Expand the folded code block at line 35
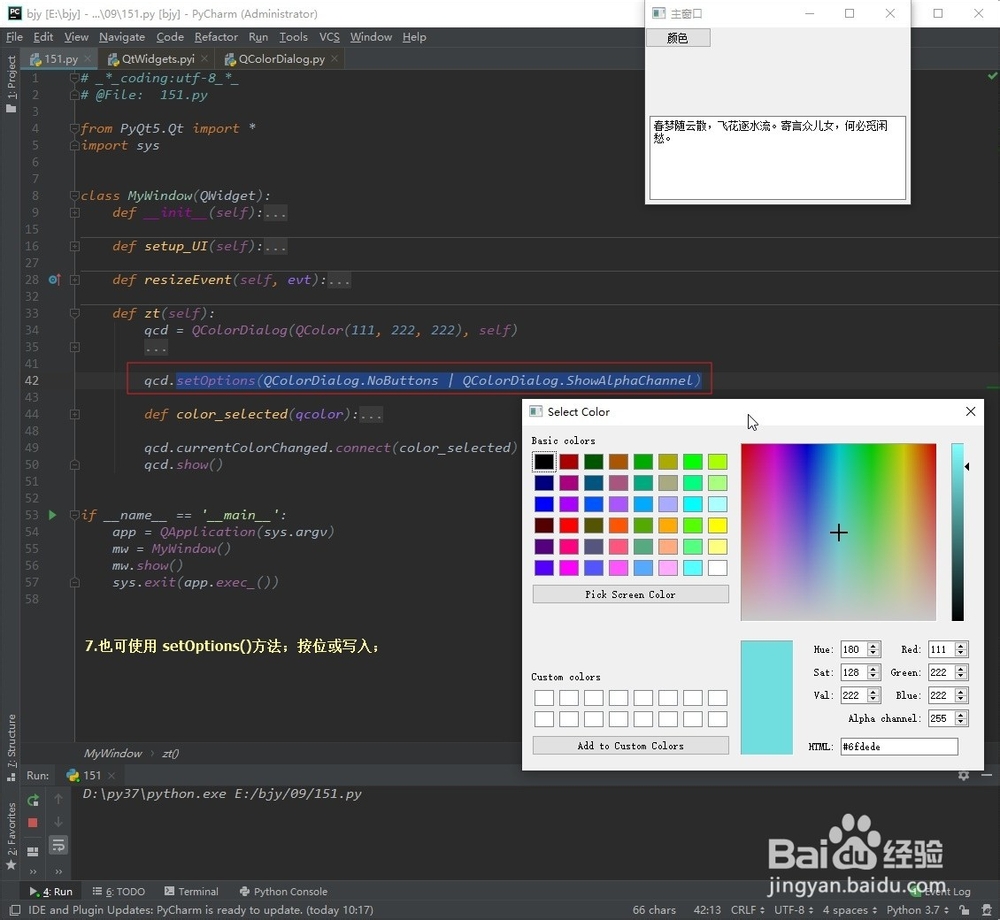This screenshot has width=1000, height=920. pyautogui.click(x=75, y=347)
